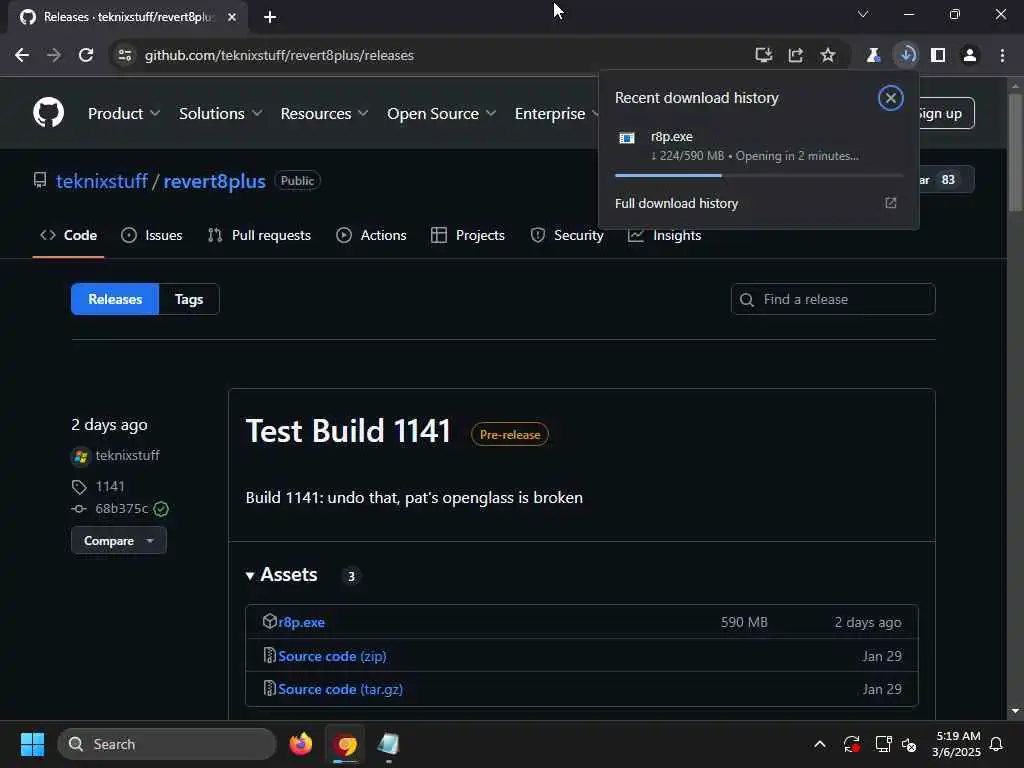Select the Releases button
Screen dimensions: 1024x768
(115, 299)
